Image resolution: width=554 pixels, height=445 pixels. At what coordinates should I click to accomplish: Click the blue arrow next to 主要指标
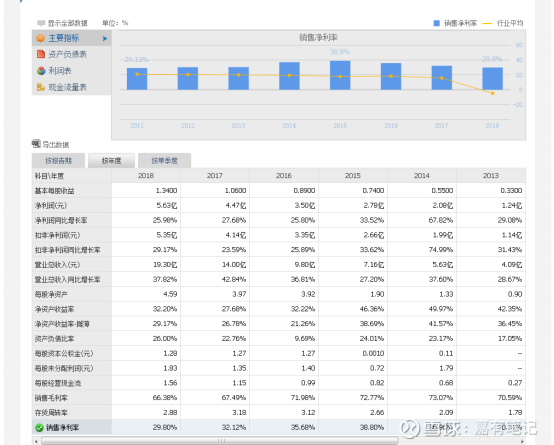[x=105, y=39]
